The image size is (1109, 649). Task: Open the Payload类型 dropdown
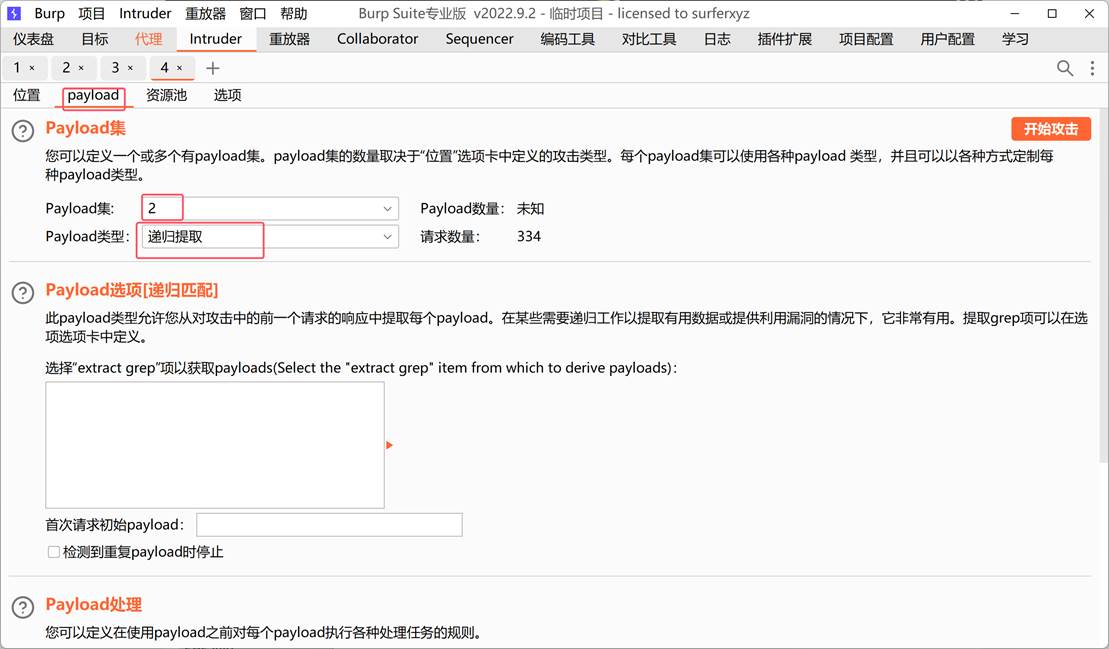(270, 237)
